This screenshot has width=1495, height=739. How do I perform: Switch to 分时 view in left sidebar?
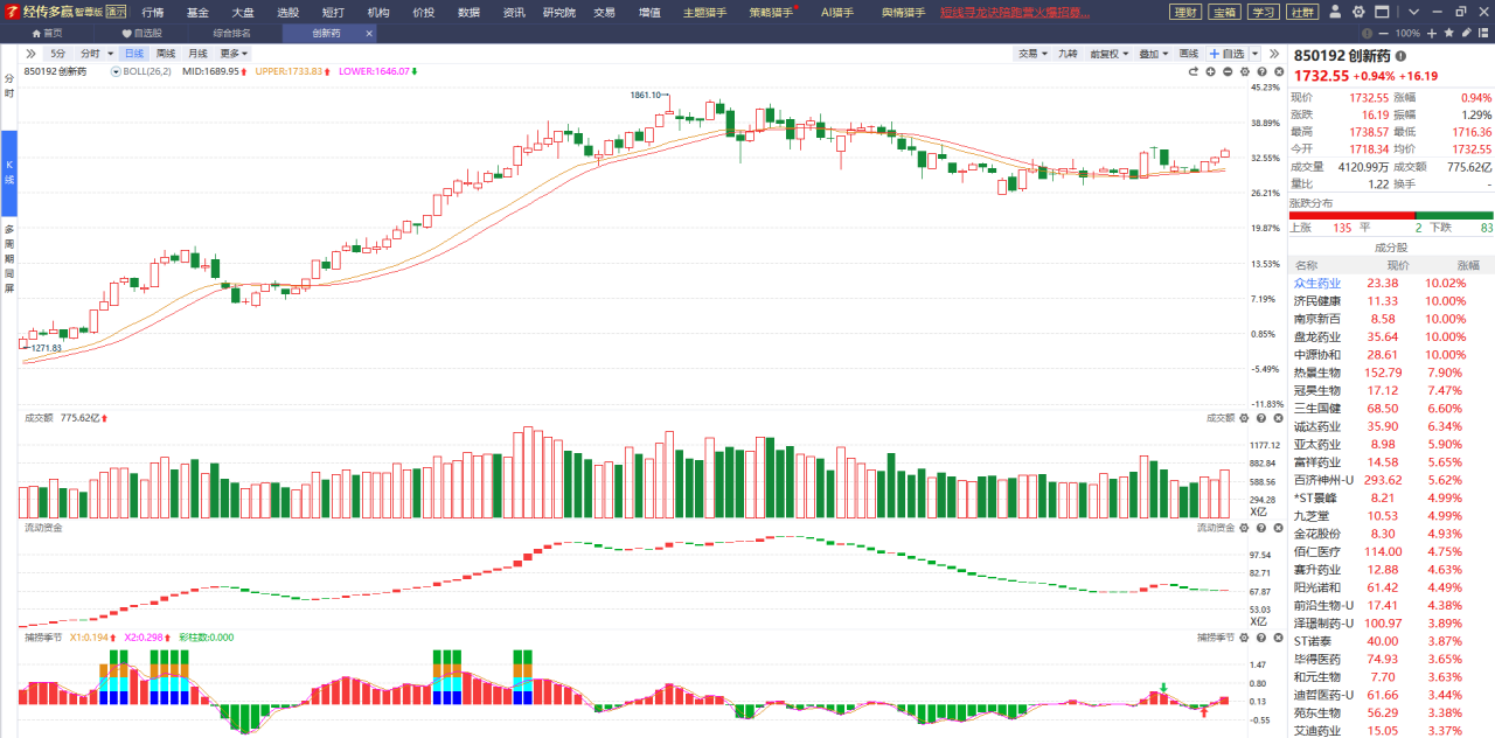(9, 85)
